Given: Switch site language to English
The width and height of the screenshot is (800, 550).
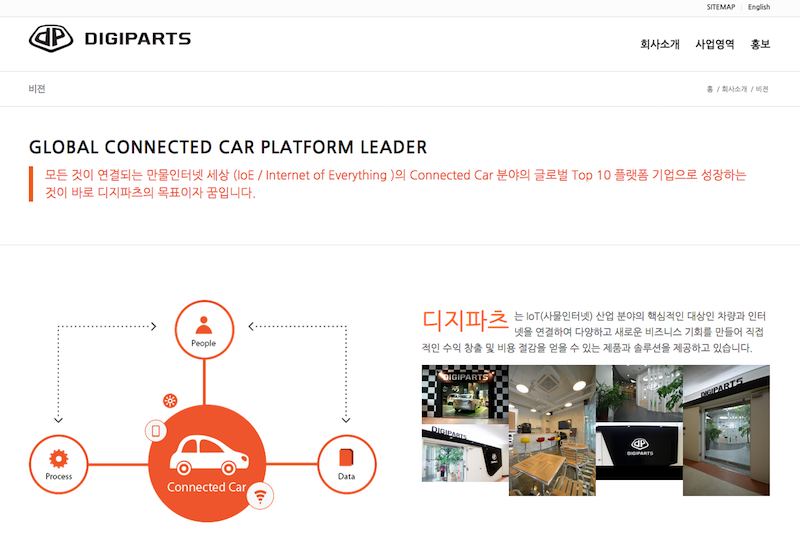Looking at the screenshot, I should [759, 7].
